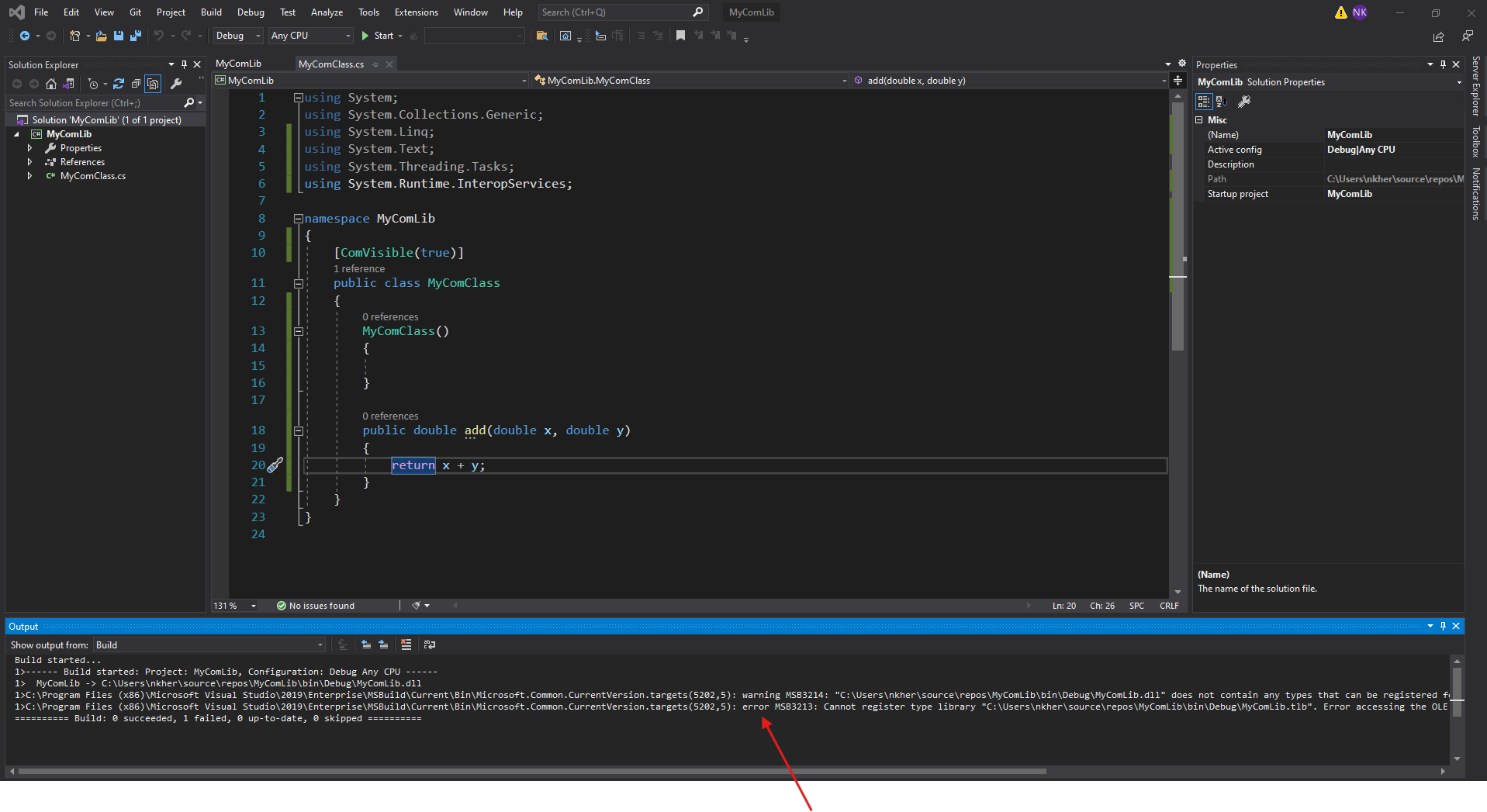The height and width of the screenshot is (812, 1487).
Task: Collapse the Misc category in Properties
Action: pos(1199,120)
